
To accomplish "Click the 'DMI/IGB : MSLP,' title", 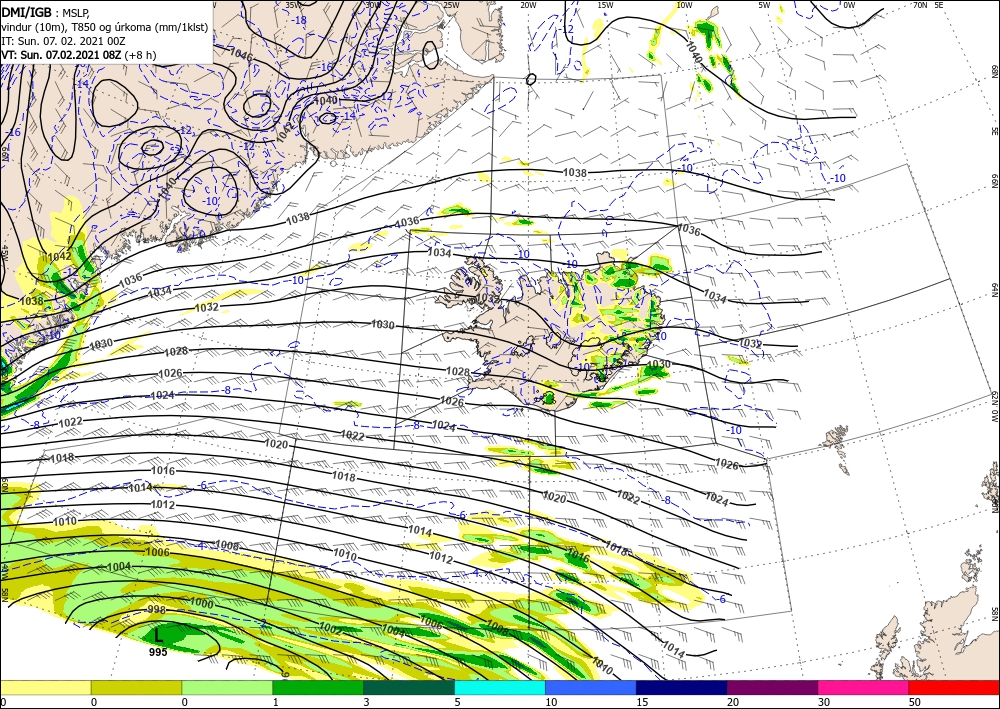I will click(45, 13).
